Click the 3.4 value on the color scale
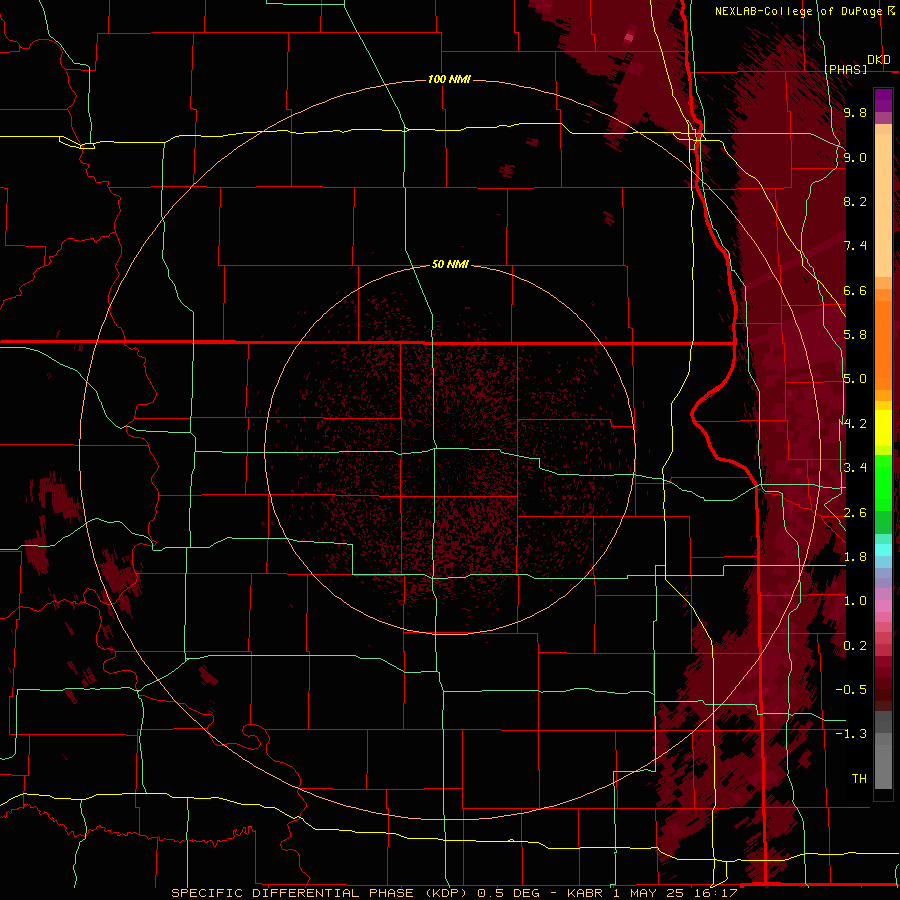The image size is (900, 900). 855,468
